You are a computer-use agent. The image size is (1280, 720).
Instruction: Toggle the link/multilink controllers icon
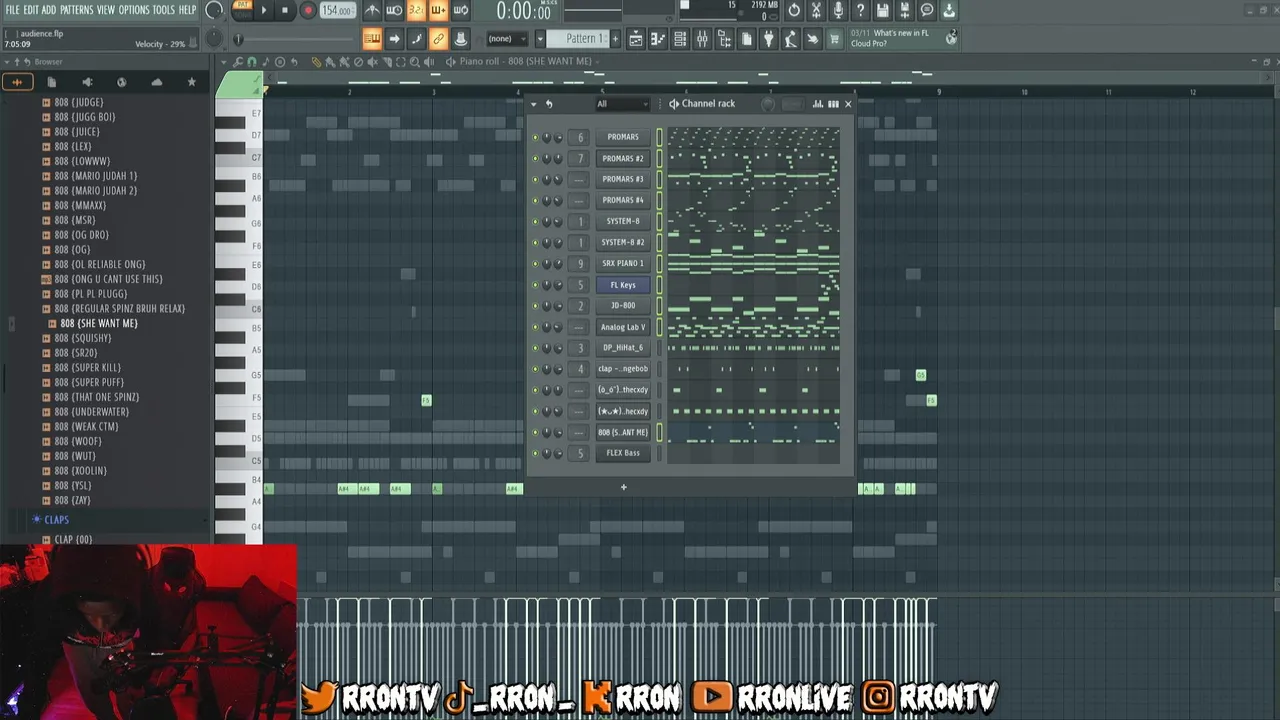coord(438,39)
